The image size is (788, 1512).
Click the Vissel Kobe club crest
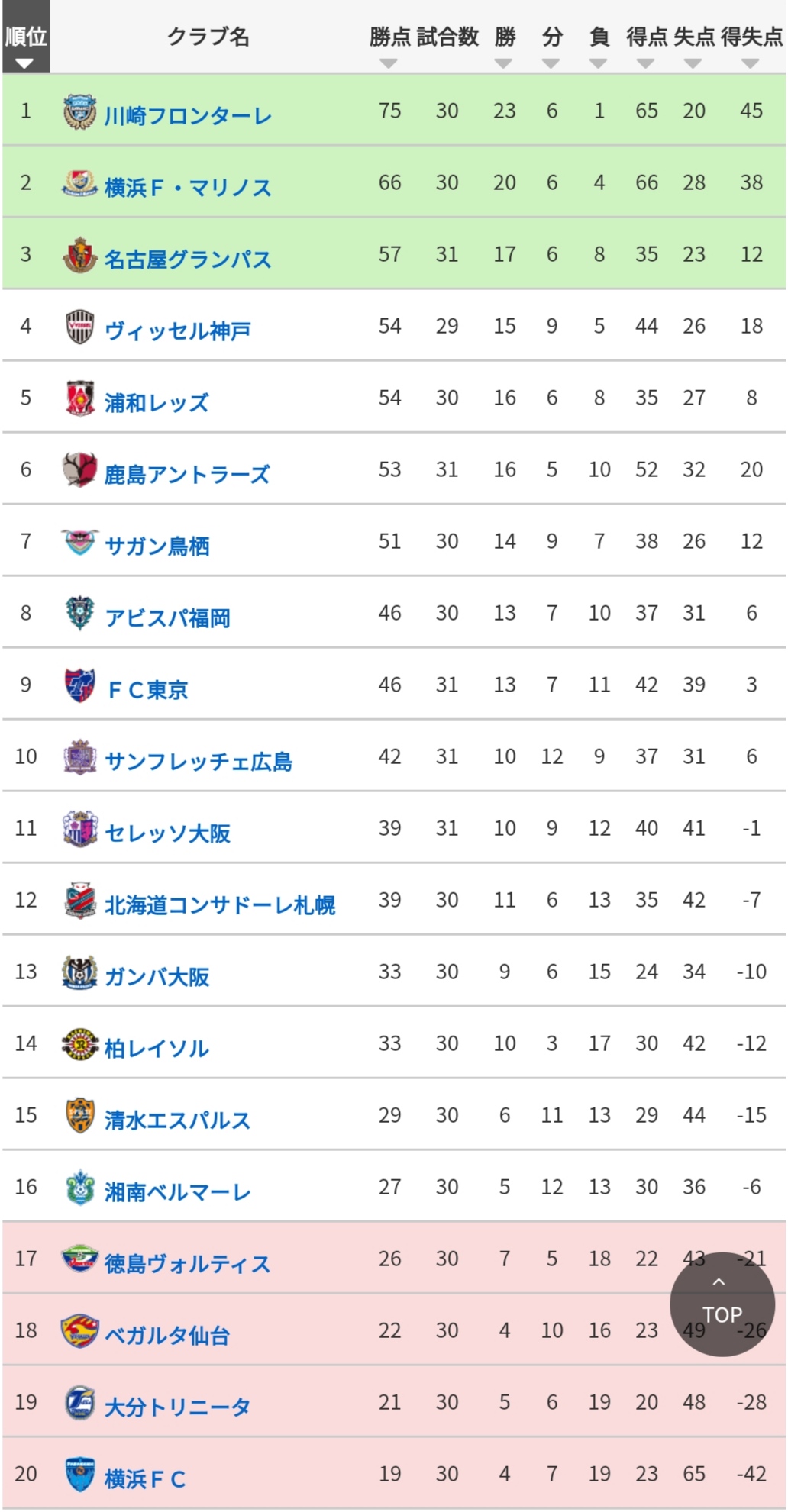coord(79,327)
